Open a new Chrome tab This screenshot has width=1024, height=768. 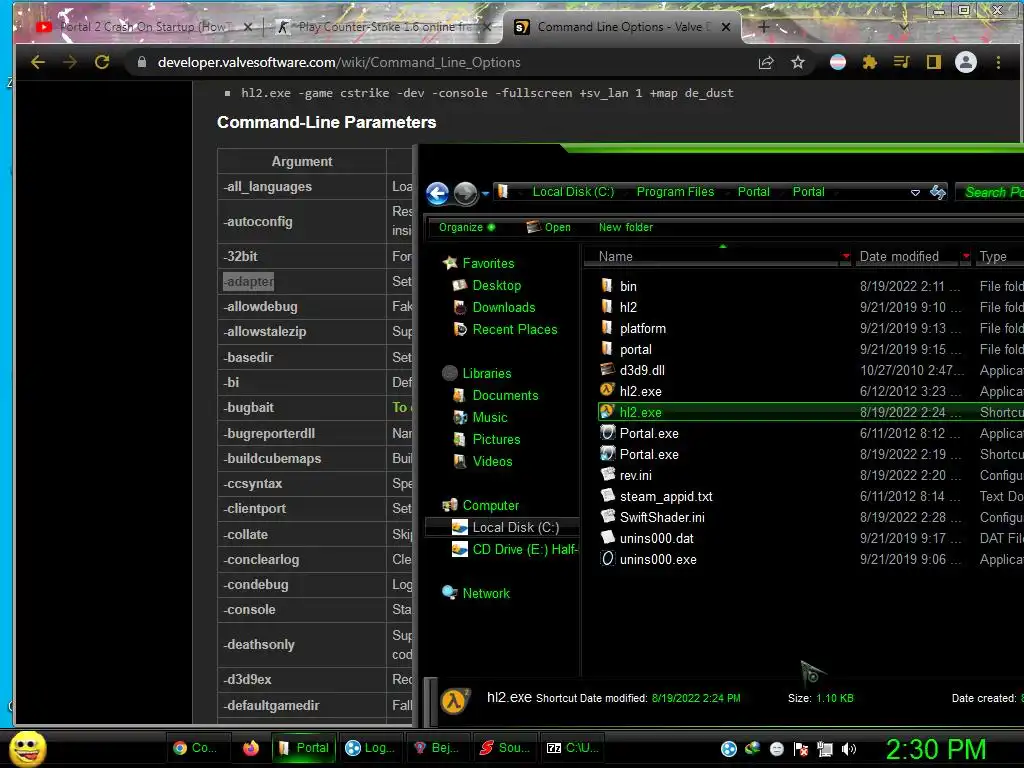(x=763, y=27)
